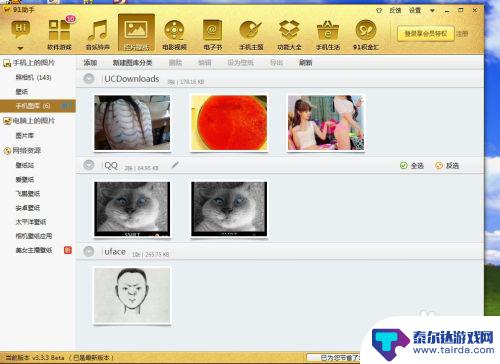Select all with the 全选 check
500x364 pixels.
point(412,165)
